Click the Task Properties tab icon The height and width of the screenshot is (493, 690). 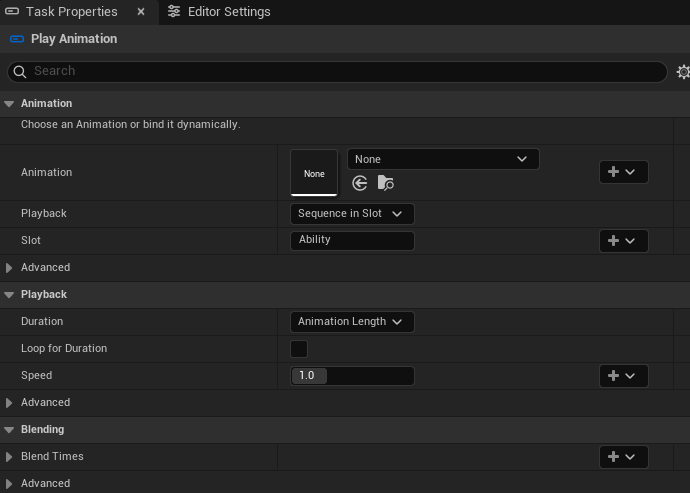(x=12, y=11)
